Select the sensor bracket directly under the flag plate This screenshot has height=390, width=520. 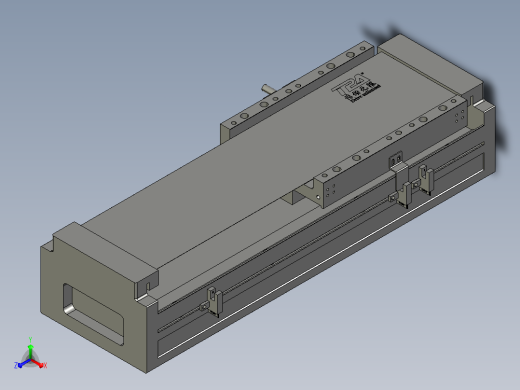coord(402,196)
